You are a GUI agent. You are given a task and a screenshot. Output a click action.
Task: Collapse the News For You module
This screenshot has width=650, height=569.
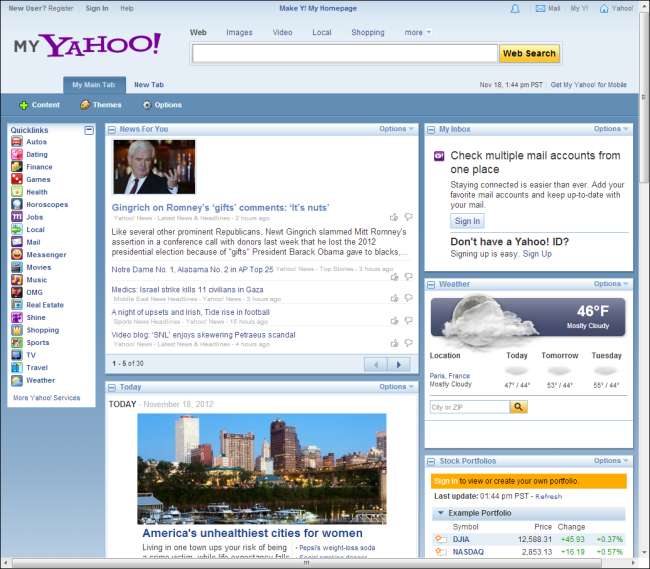coord(112,130)
